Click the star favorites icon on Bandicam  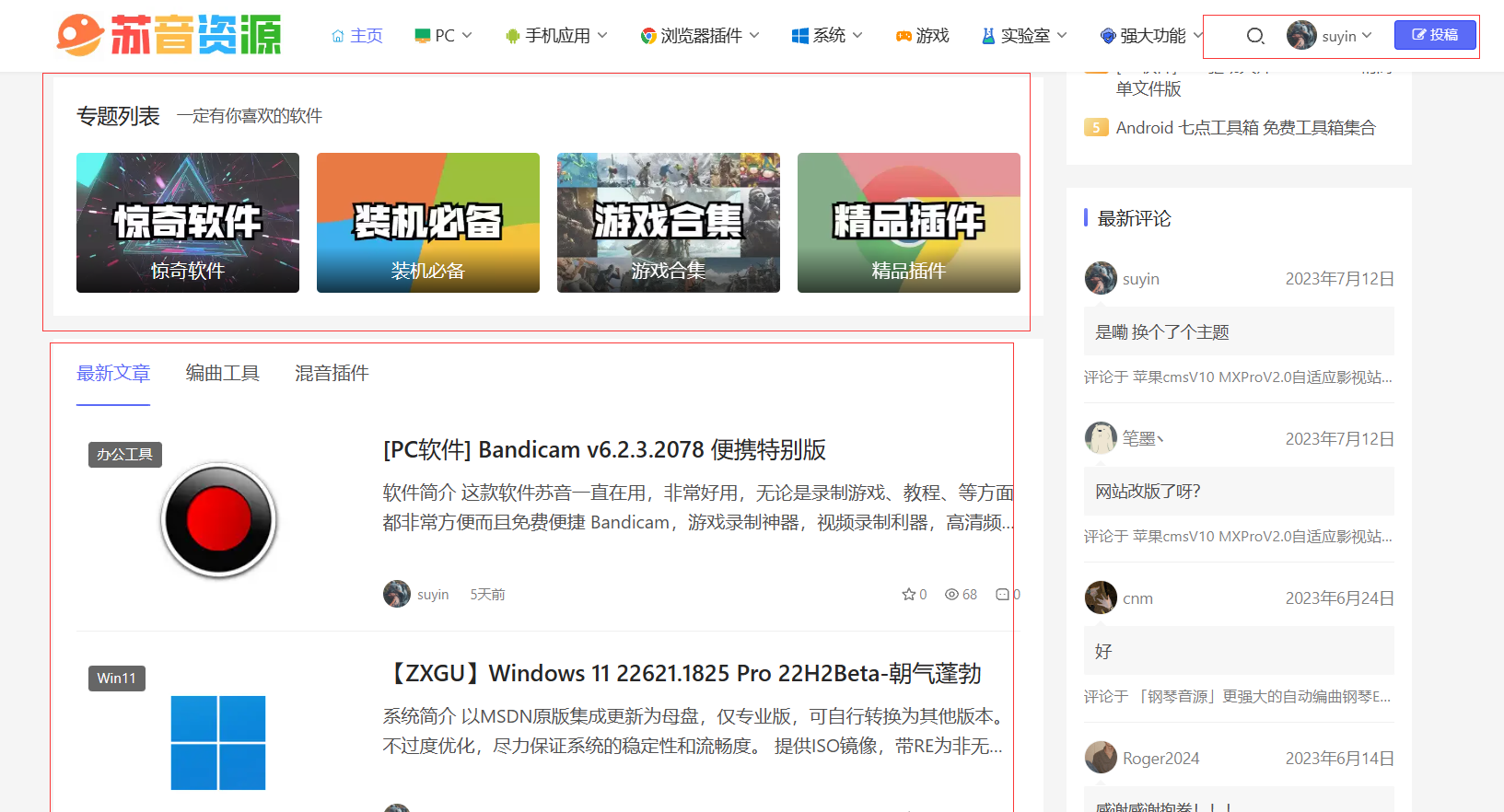pyautogui.click(x=908, y=595)
